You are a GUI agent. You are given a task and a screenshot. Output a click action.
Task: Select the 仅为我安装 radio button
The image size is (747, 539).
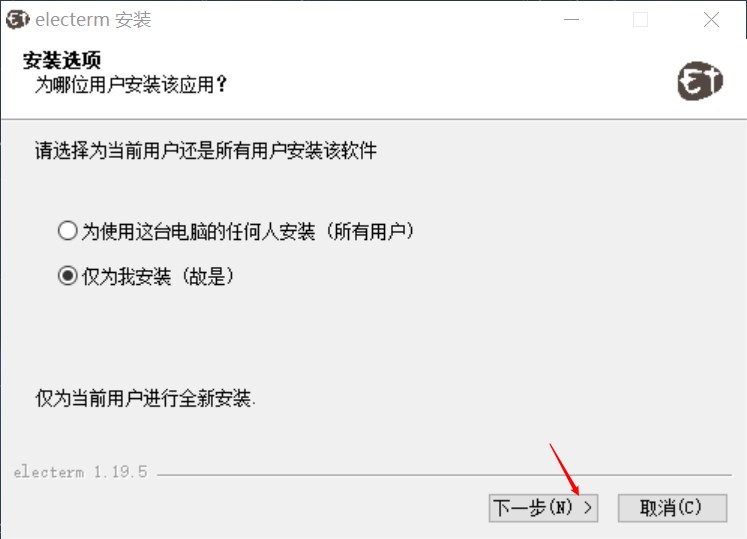(x=67, y=275)
